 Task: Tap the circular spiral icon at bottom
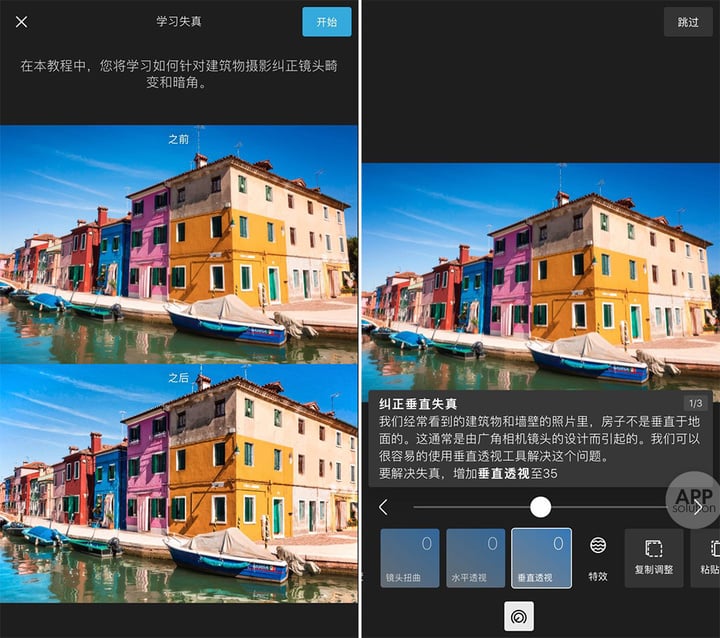519,616
